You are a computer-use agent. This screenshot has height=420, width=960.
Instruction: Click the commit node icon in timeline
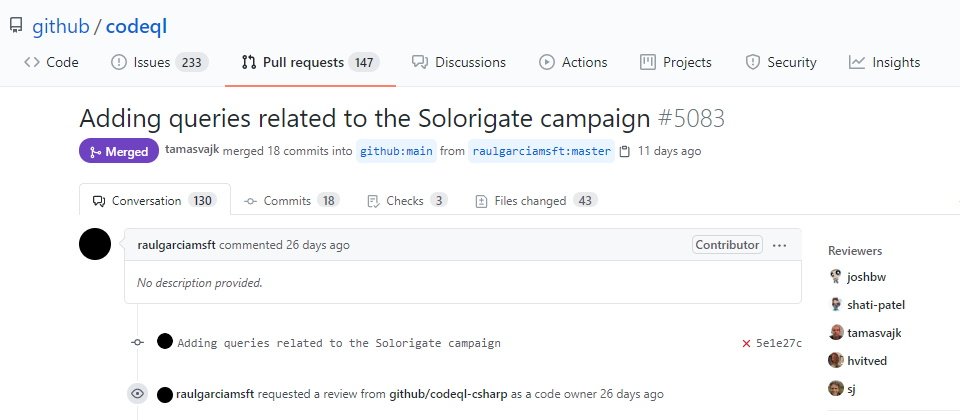[x=138, y=343]
